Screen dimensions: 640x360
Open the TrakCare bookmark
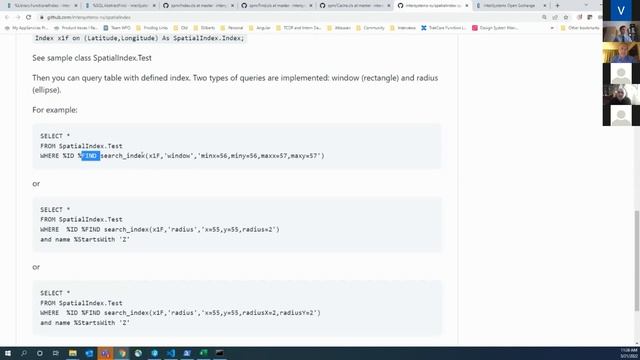[x=444, y=28]
